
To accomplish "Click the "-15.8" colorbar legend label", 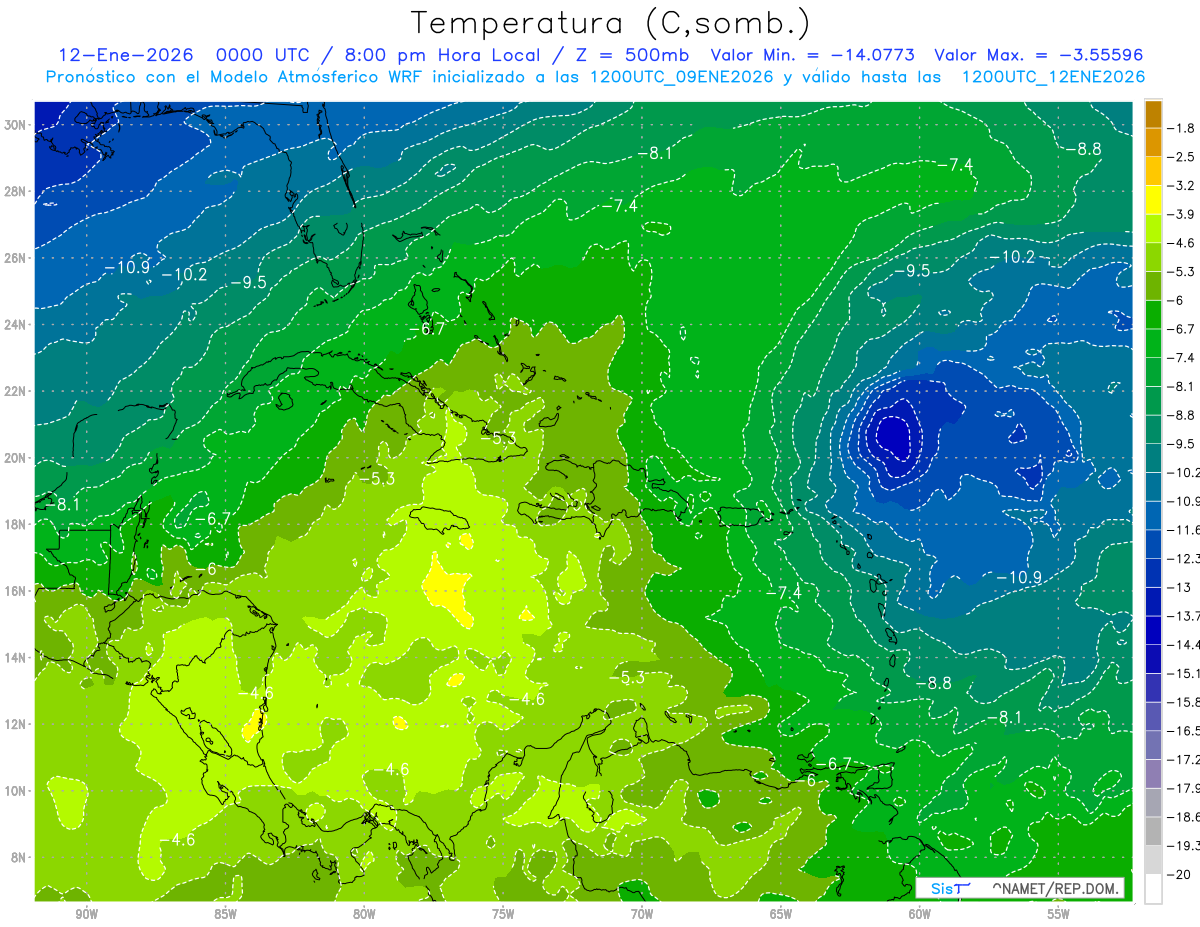I will click(x=1182, y=702).
